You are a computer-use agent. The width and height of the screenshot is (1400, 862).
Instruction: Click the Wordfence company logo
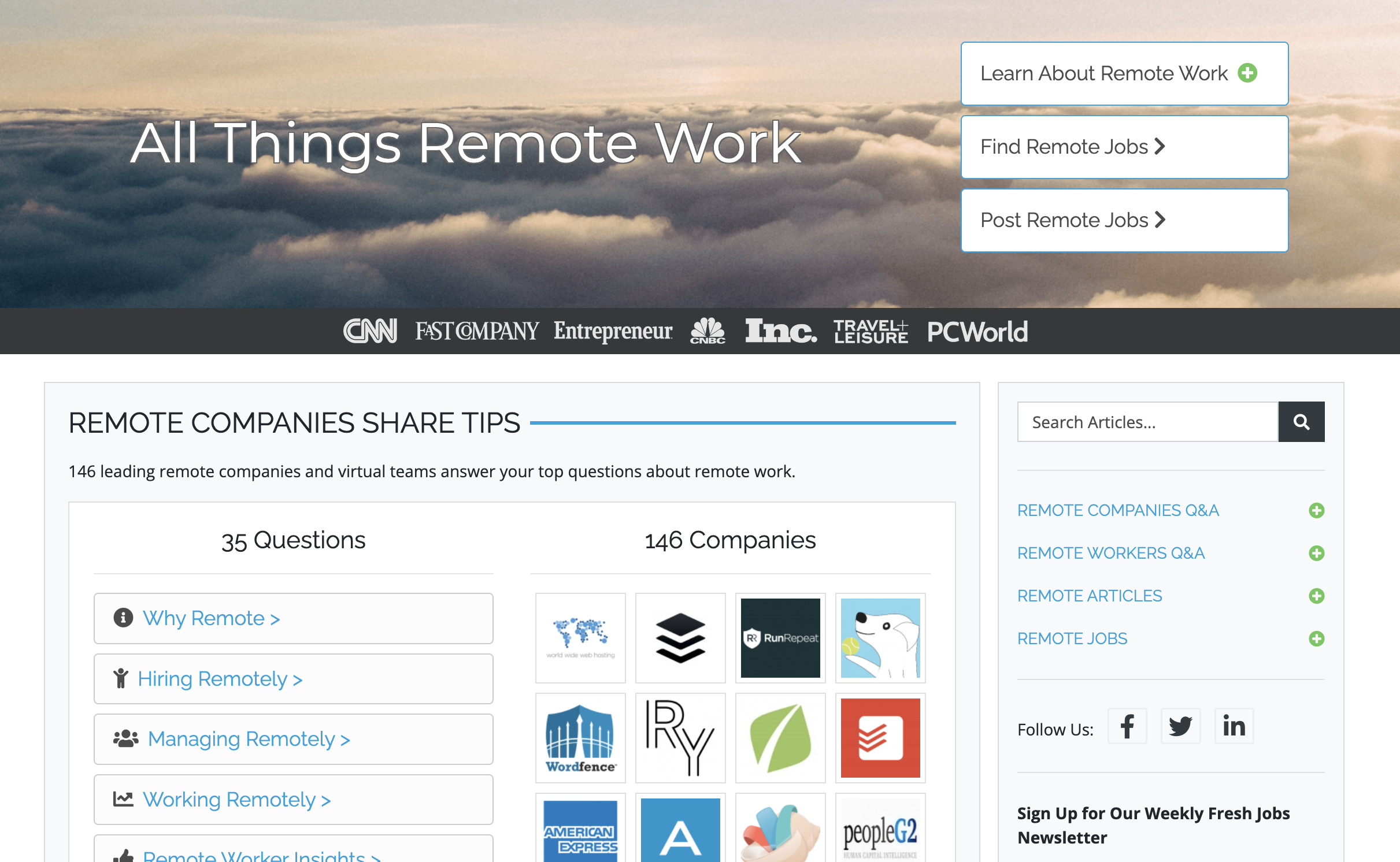pyautogui.click(x=580, y=738)
